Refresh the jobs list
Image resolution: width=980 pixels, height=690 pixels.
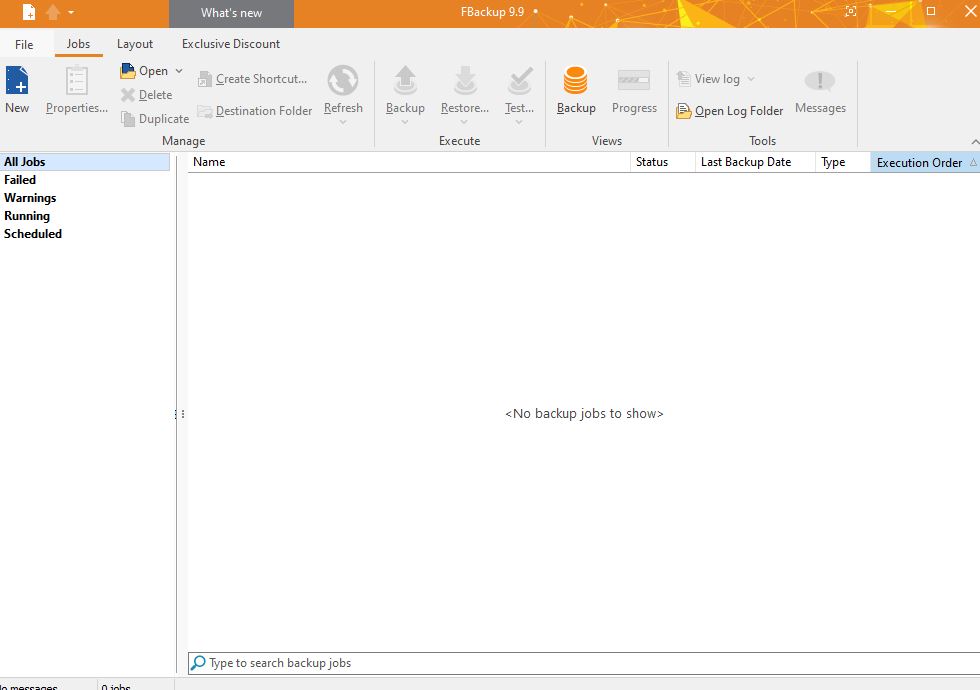(343, 90)
